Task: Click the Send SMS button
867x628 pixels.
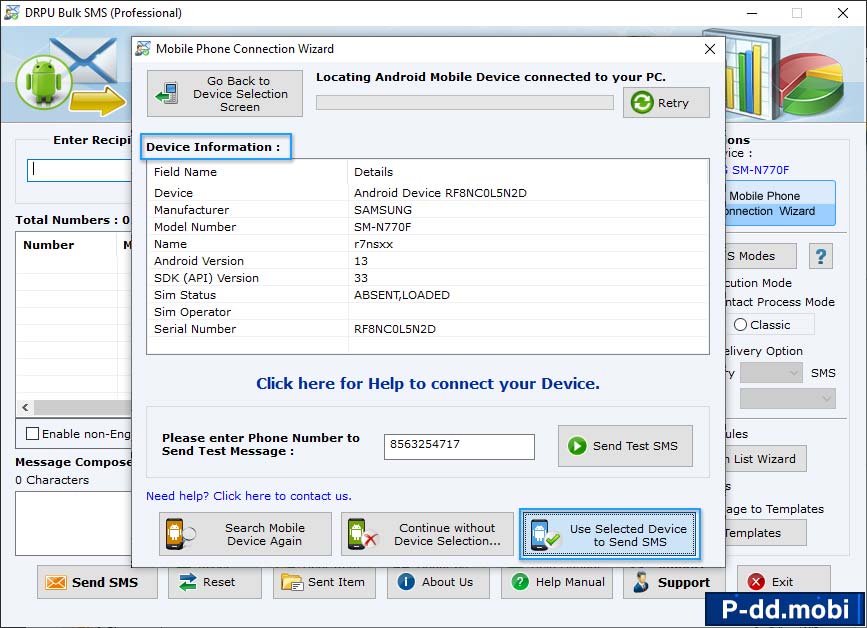Action: click(x=97, y=582)
